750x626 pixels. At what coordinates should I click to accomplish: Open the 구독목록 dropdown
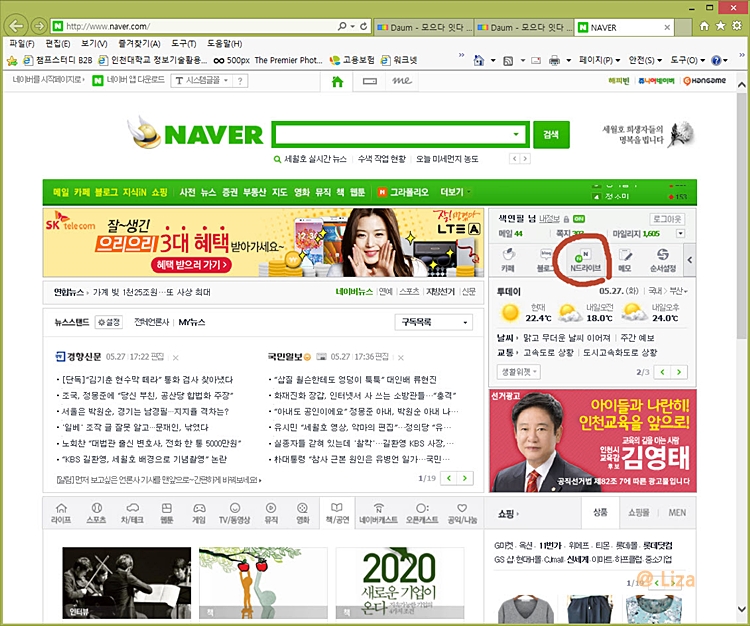click(x=433, y=322)
